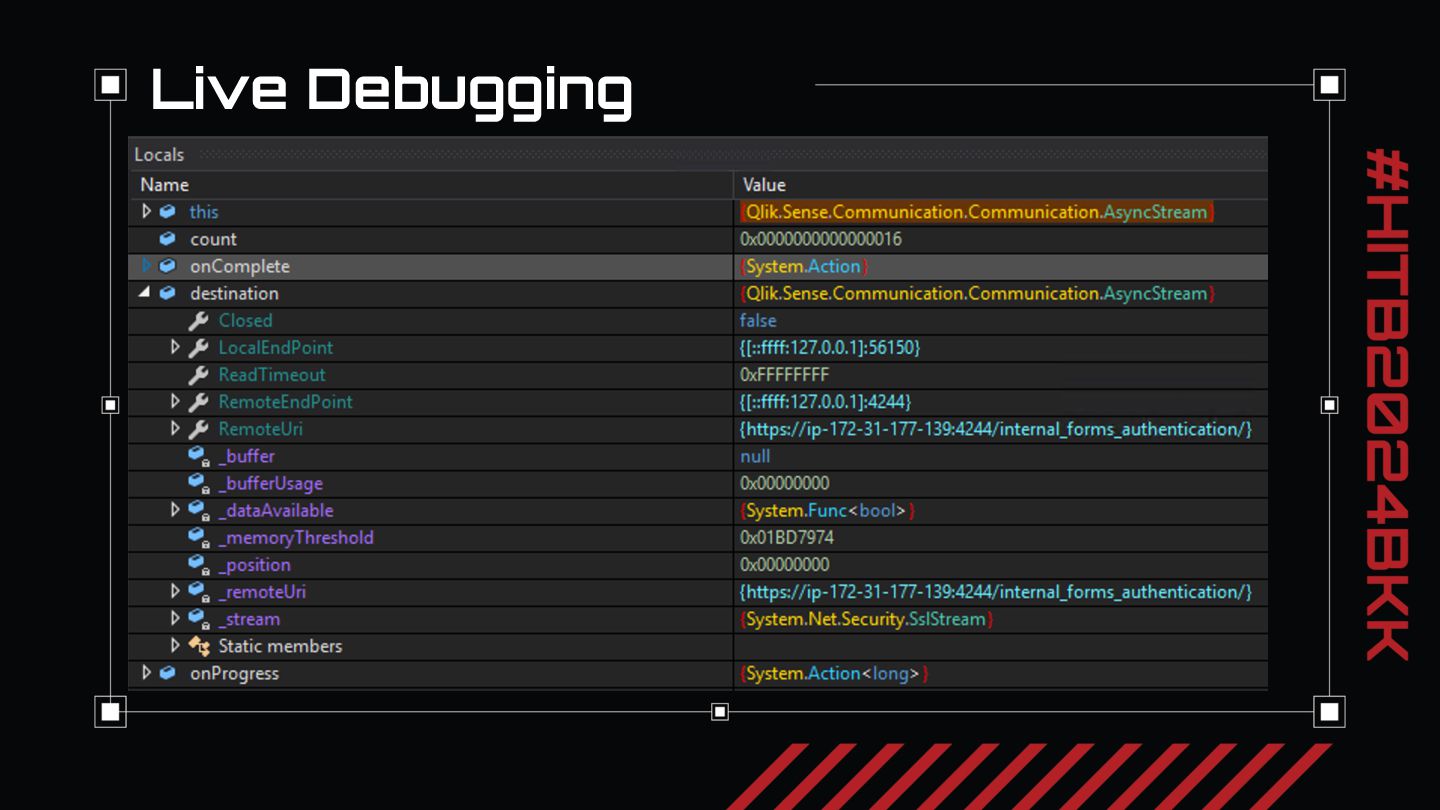Click the locked field icon beside _position
Image resolution: width=1440 pixels, height=810 pixels.
click(198, 564)
